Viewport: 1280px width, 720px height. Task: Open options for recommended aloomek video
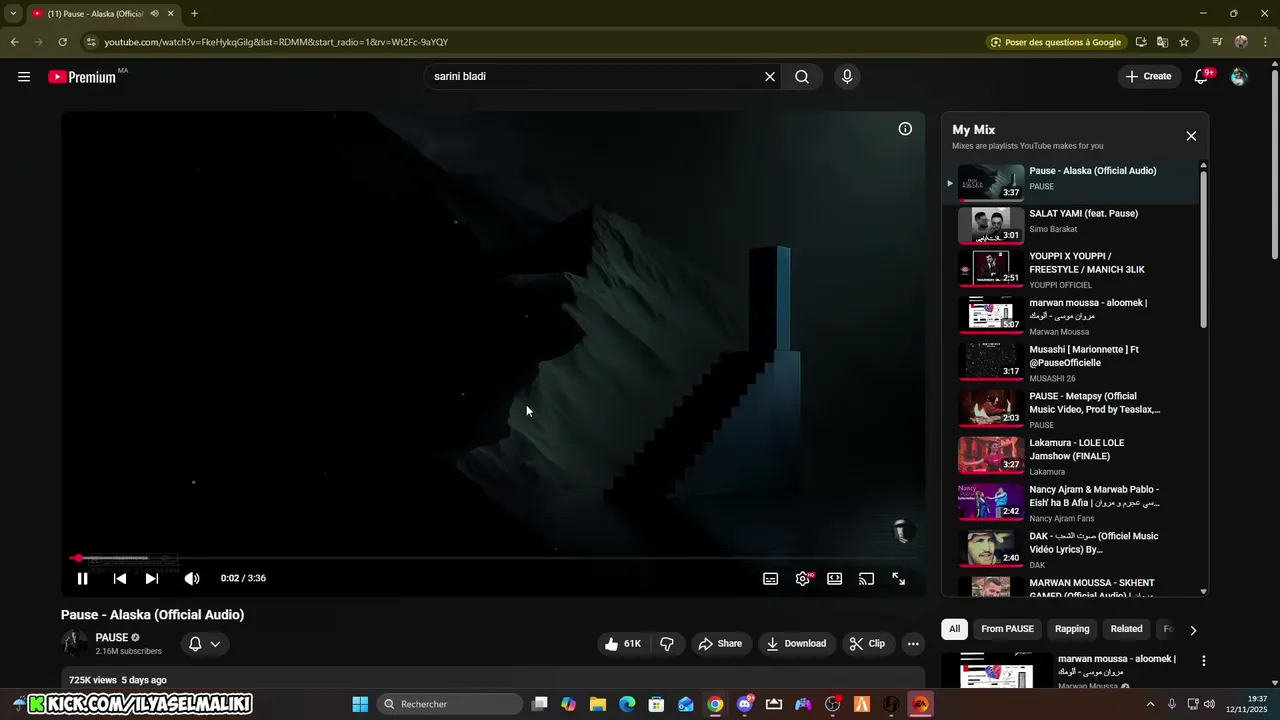(x=1204, y=661)
